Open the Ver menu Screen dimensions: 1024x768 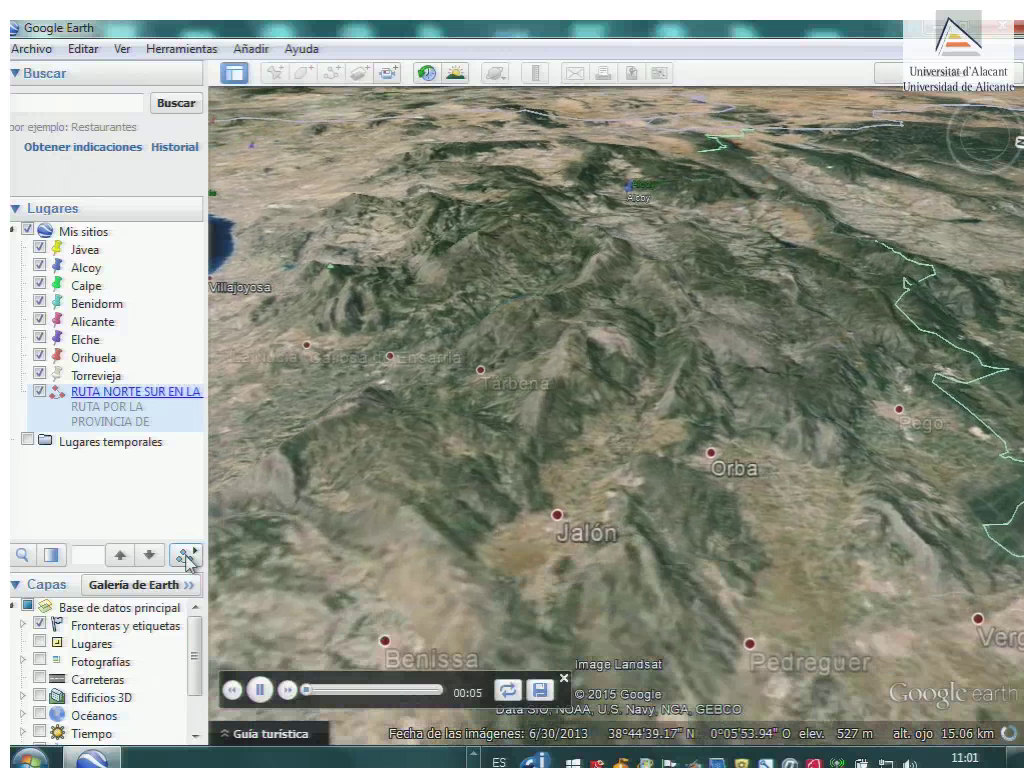tap(122, 49)
